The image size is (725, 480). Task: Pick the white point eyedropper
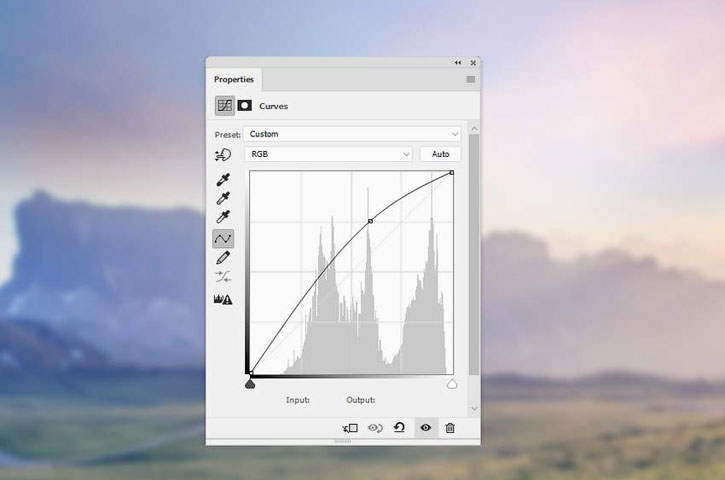[223, 217]
